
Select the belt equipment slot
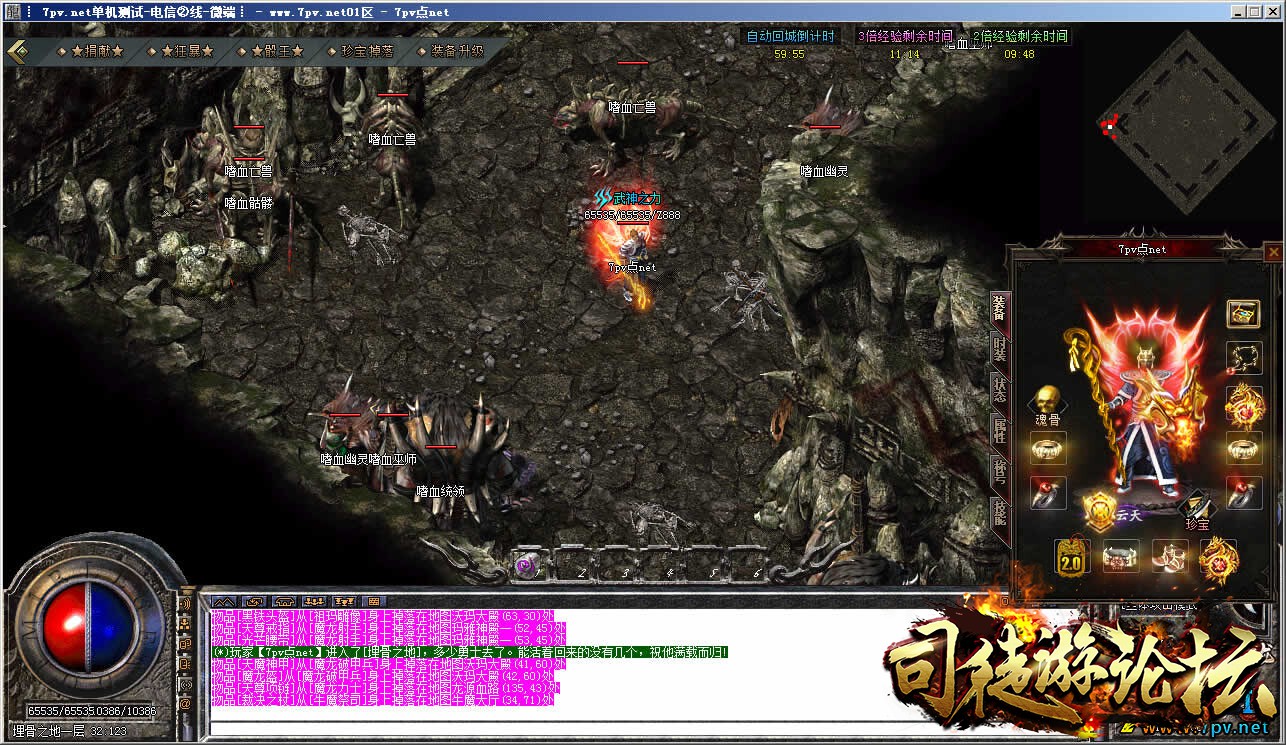coord(1120,555)
